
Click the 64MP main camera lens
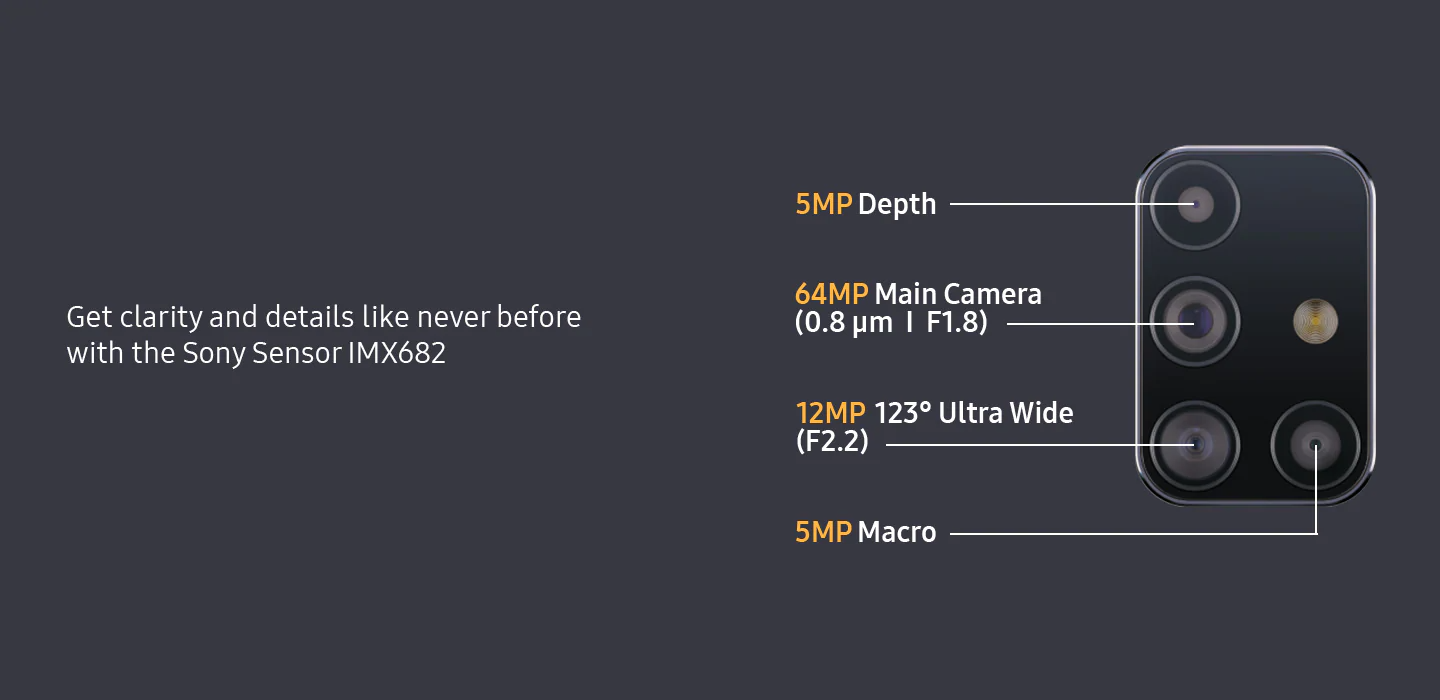(1194, 322)
